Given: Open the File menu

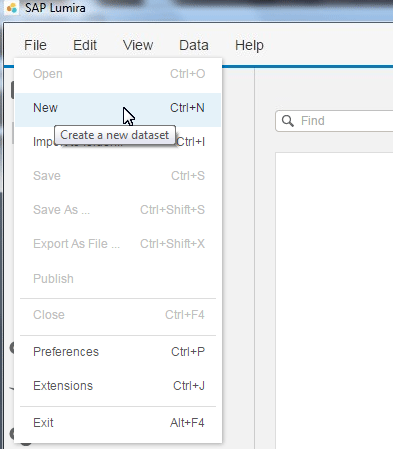Looking at the screenshot, I should (35, 45).
